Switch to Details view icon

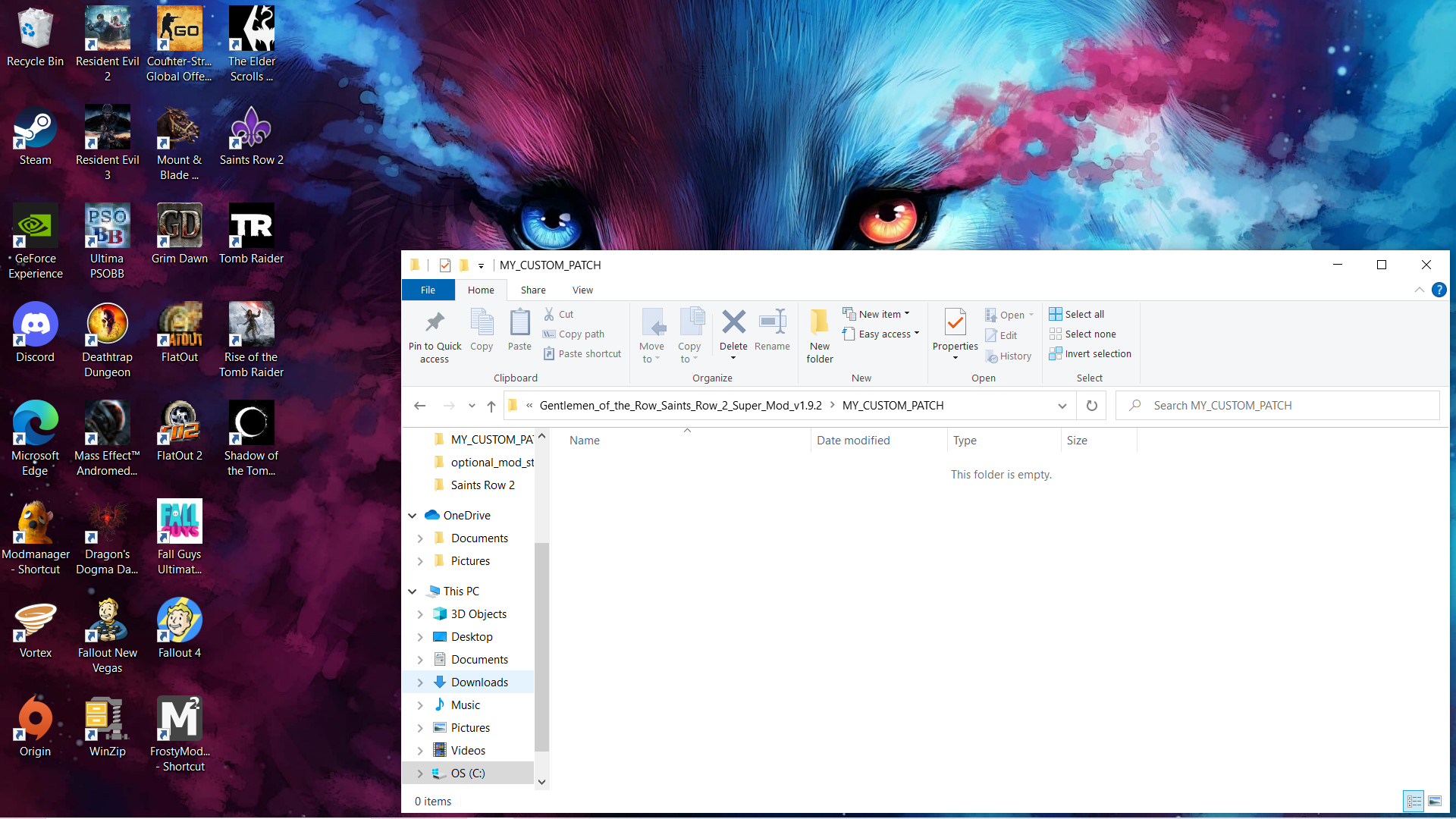pos(1414,801)
